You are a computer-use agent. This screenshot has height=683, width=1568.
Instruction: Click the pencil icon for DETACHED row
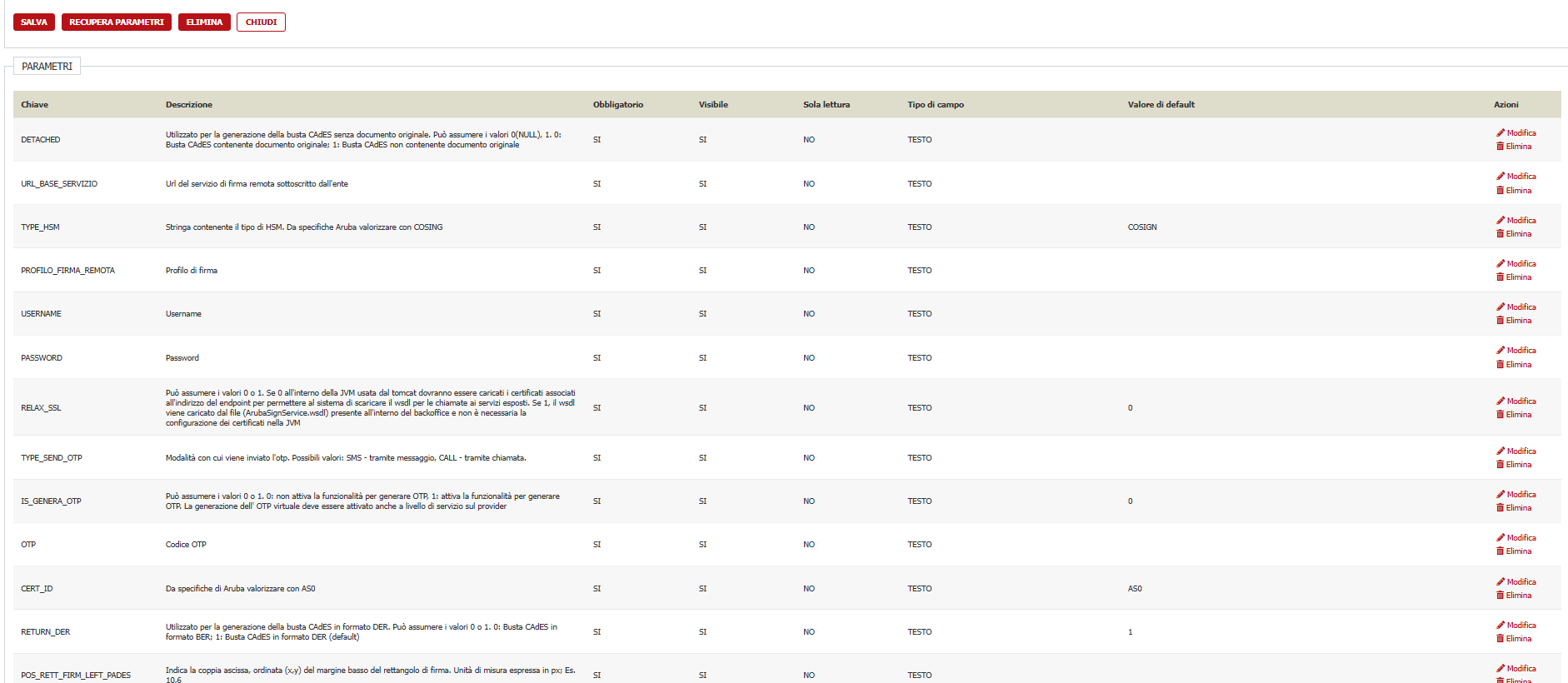point(1501,132)
